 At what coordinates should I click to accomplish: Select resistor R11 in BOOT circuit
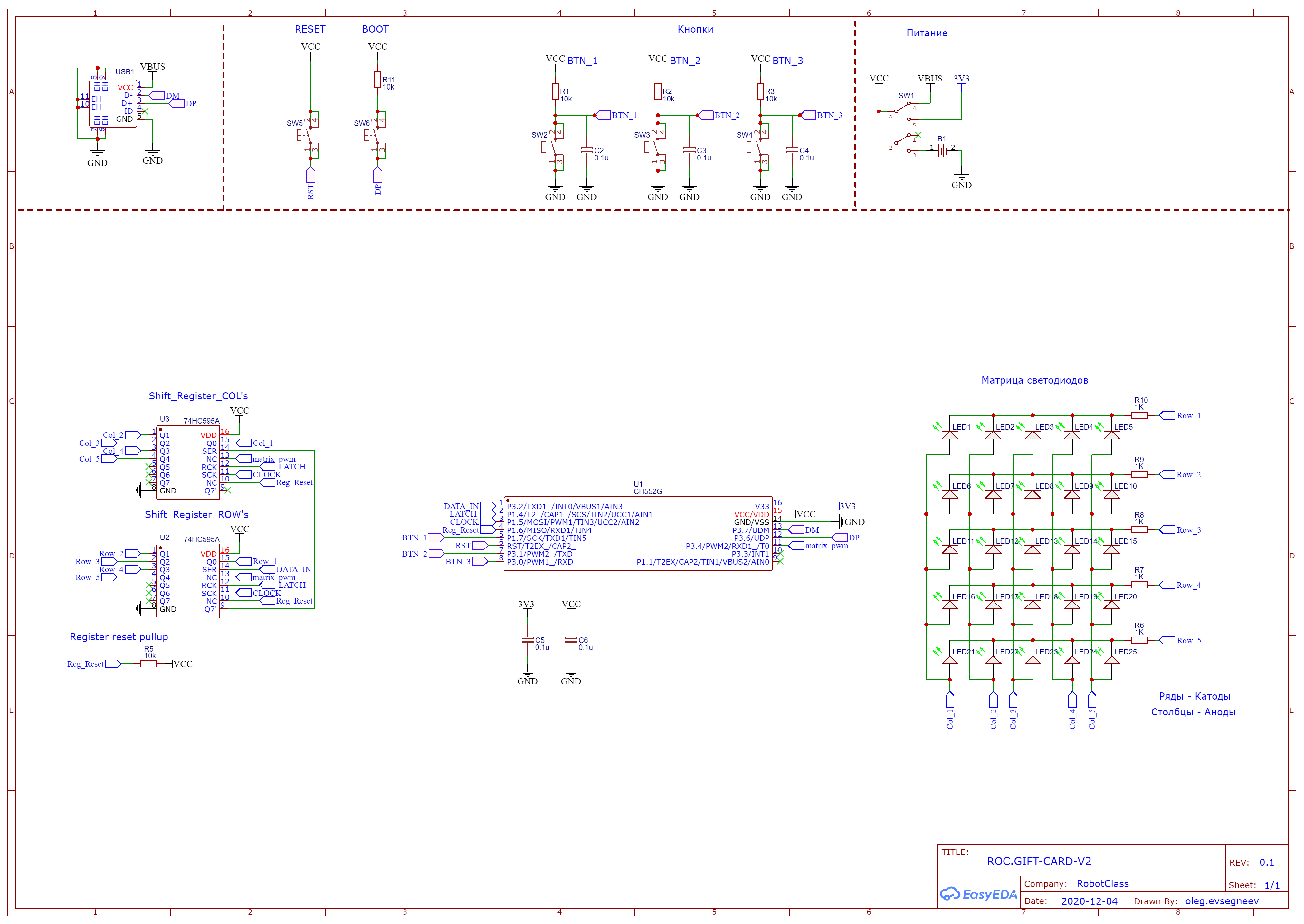378,80
